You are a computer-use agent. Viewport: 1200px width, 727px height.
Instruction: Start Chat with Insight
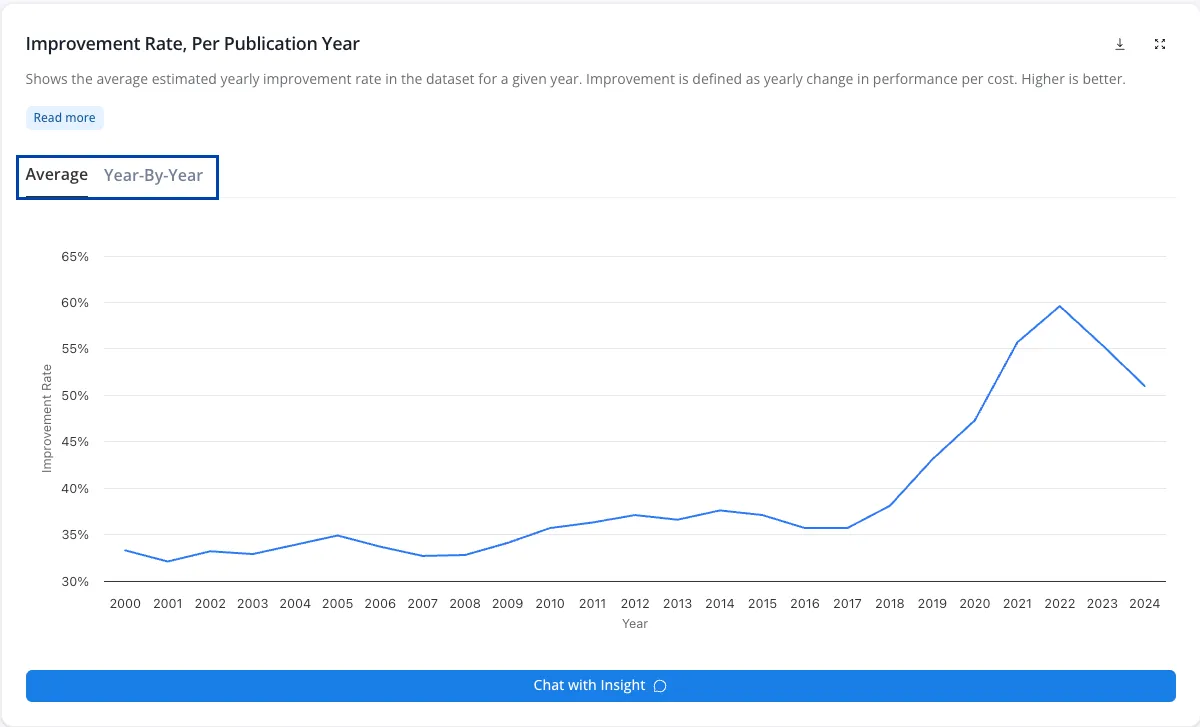600,686
